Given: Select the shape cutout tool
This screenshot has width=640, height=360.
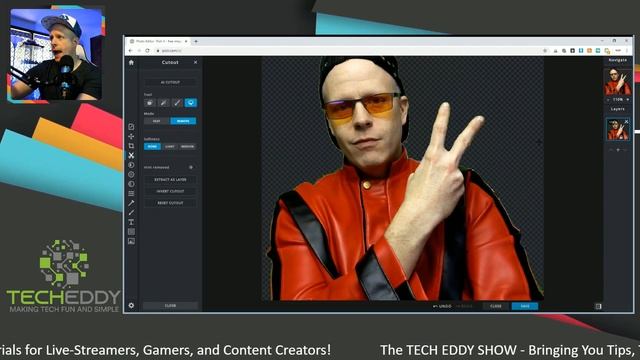Looking at the screenshot, I should (150, 103).
